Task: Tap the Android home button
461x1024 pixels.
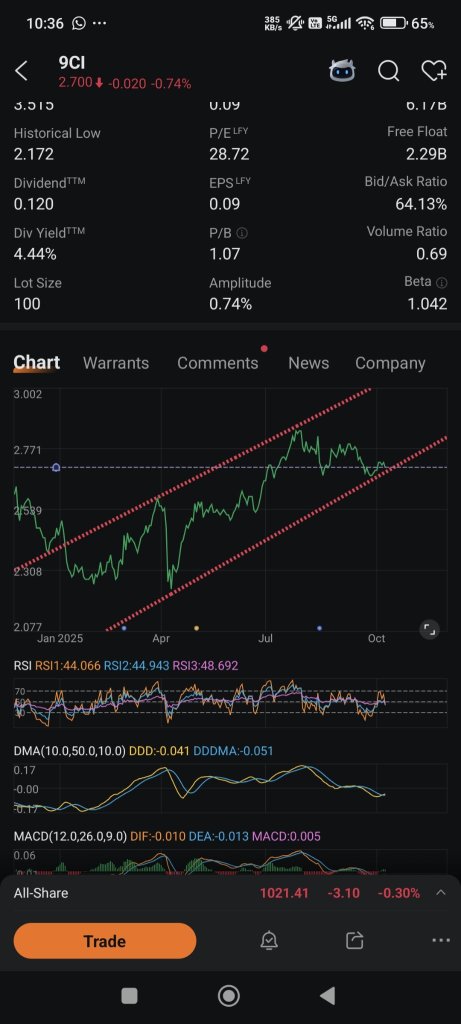Action: (x=229, y=996)
